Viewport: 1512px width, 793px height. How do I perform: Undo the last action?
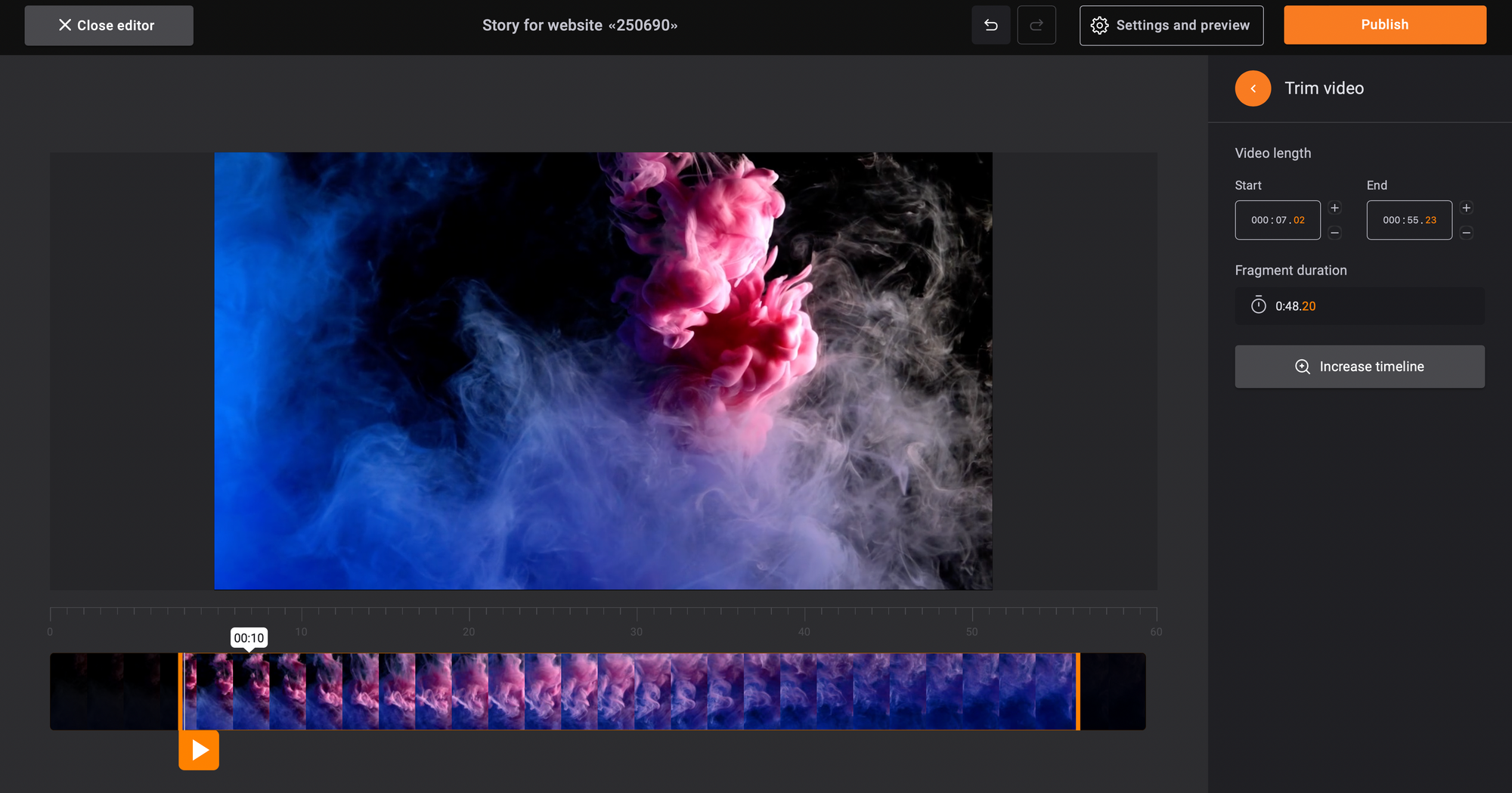click(991, 25)
